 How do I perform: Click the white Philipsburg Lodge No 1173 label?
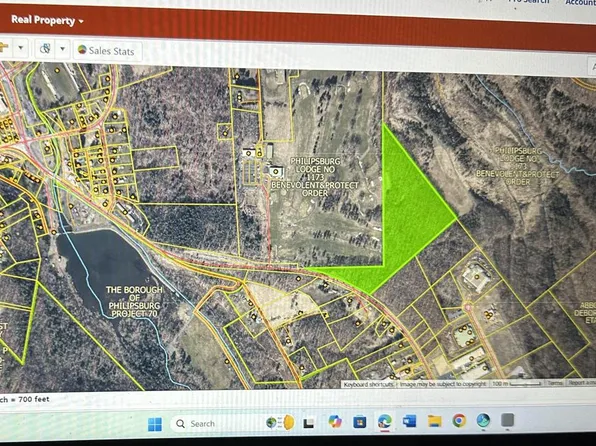(x=315, y=177)
